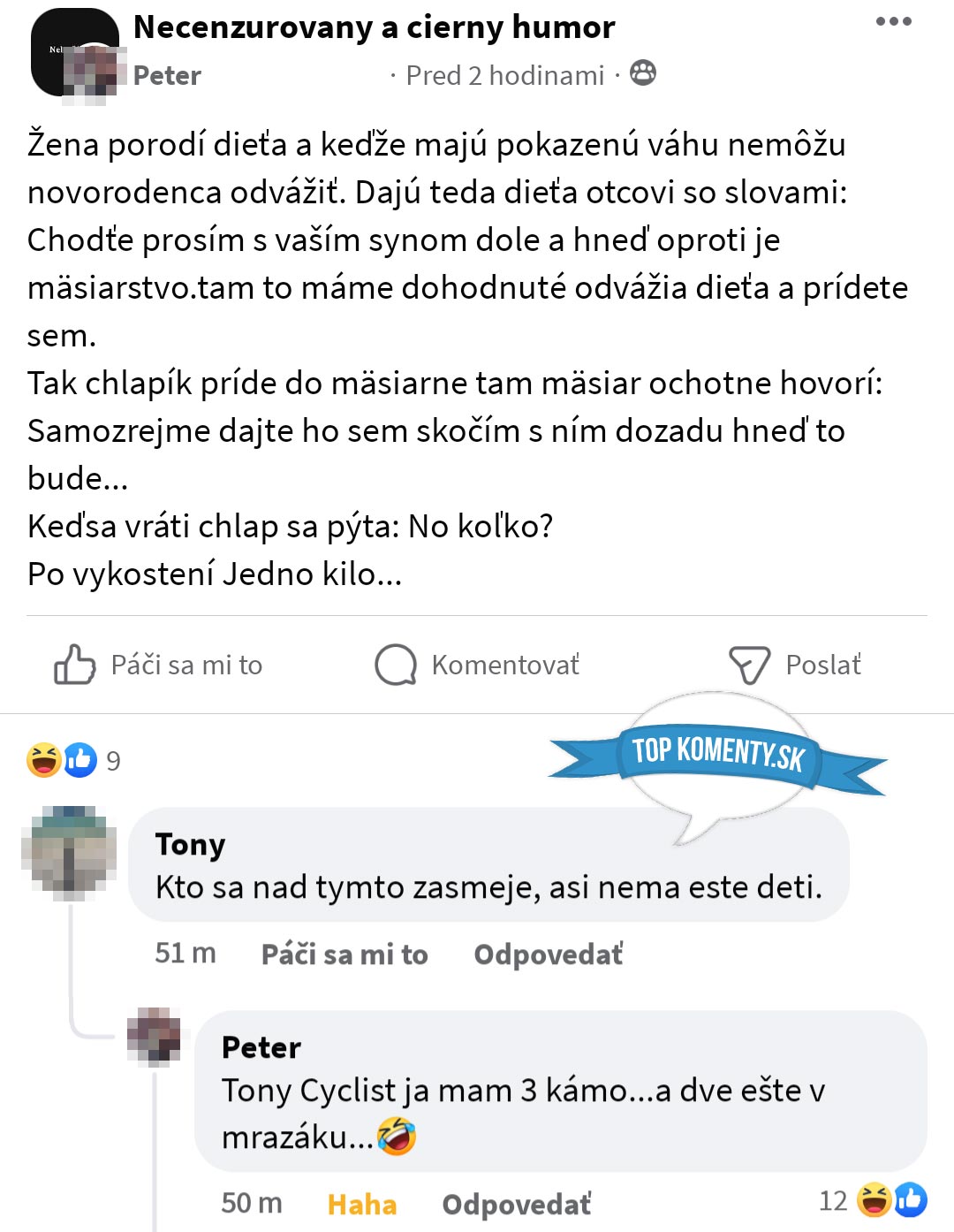Click the 'Pred 2 hodinami' post timestamp
Viewport: 954px width, 1232px height.
point(504,75)
